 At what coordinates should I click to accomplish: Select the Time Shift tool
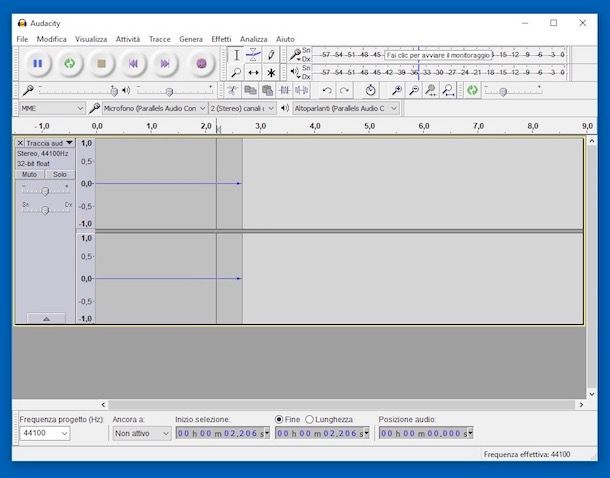coord(253,72)
